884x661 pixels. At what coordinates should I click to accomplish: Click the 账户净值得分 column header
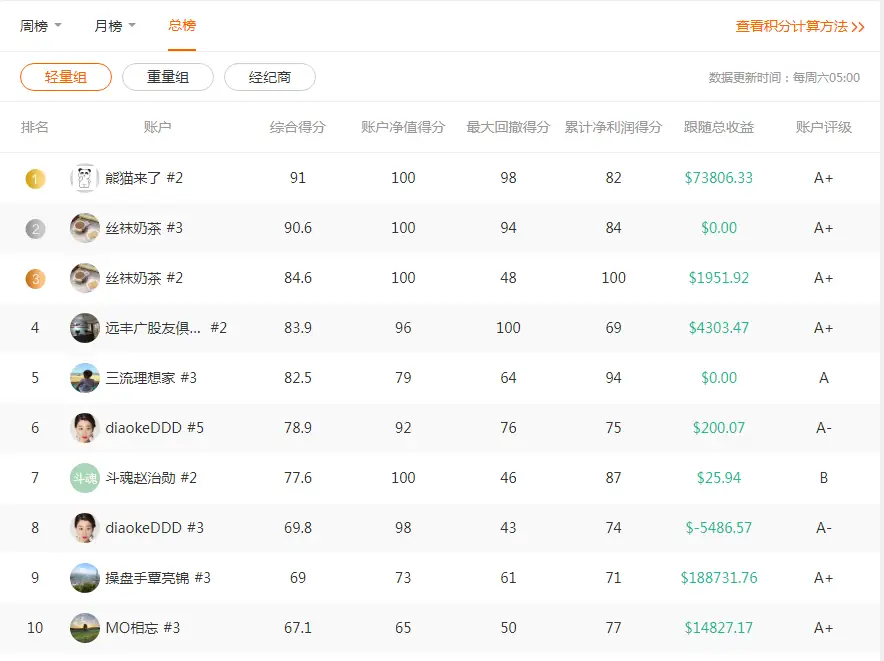pyautogui.click(x=403, y=127)
